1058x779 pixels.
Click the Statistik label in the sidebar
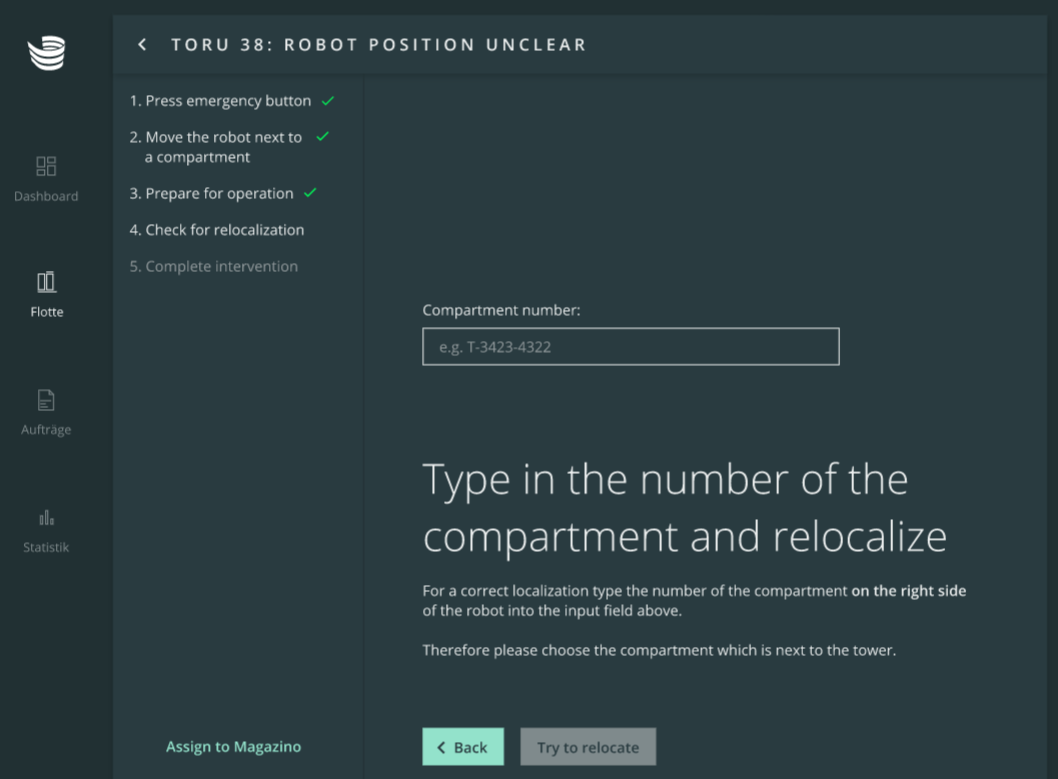click(x=46, y=548)
